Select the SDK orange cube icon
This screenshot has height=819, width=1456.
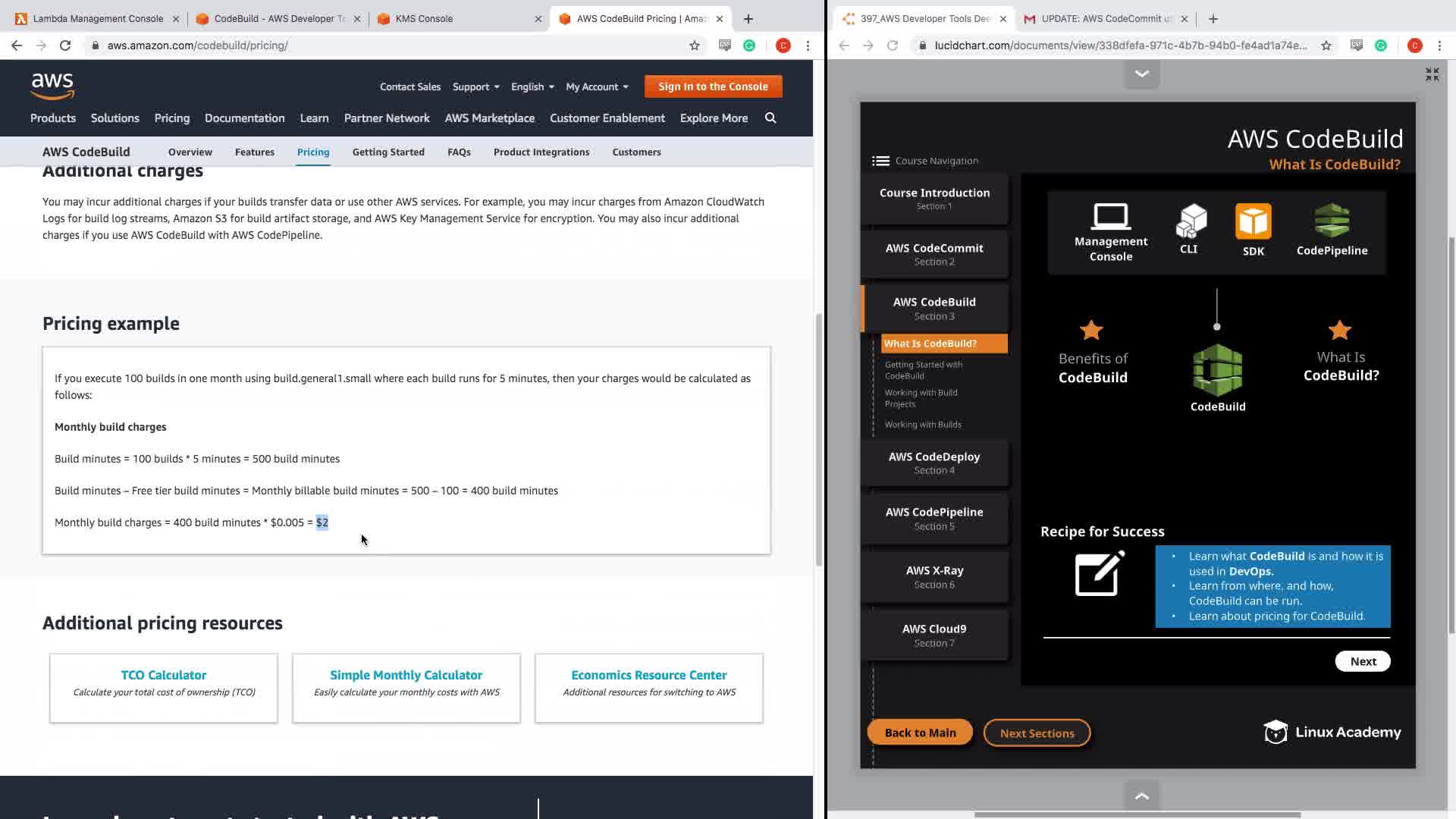1253,221
